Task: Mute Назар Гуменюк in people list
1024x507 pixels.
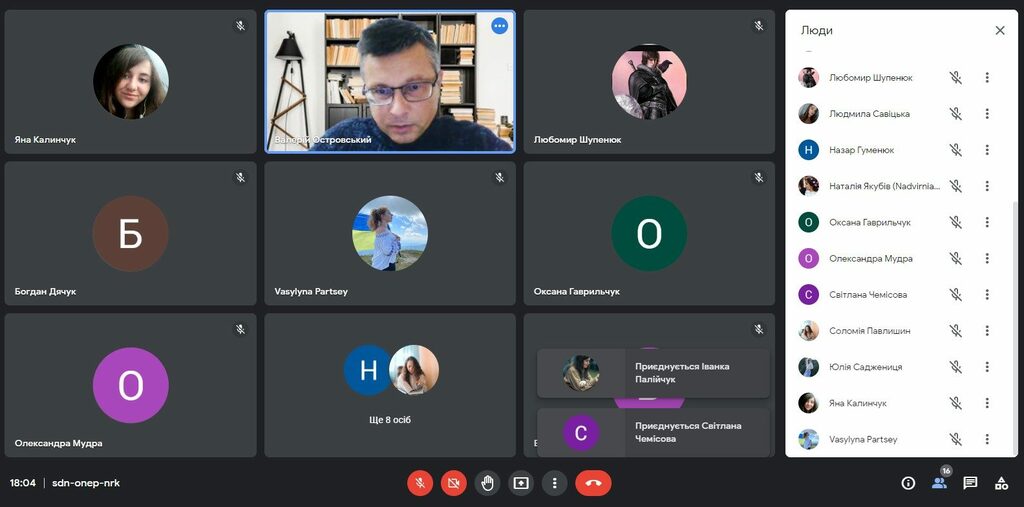Action: point(956,150)
